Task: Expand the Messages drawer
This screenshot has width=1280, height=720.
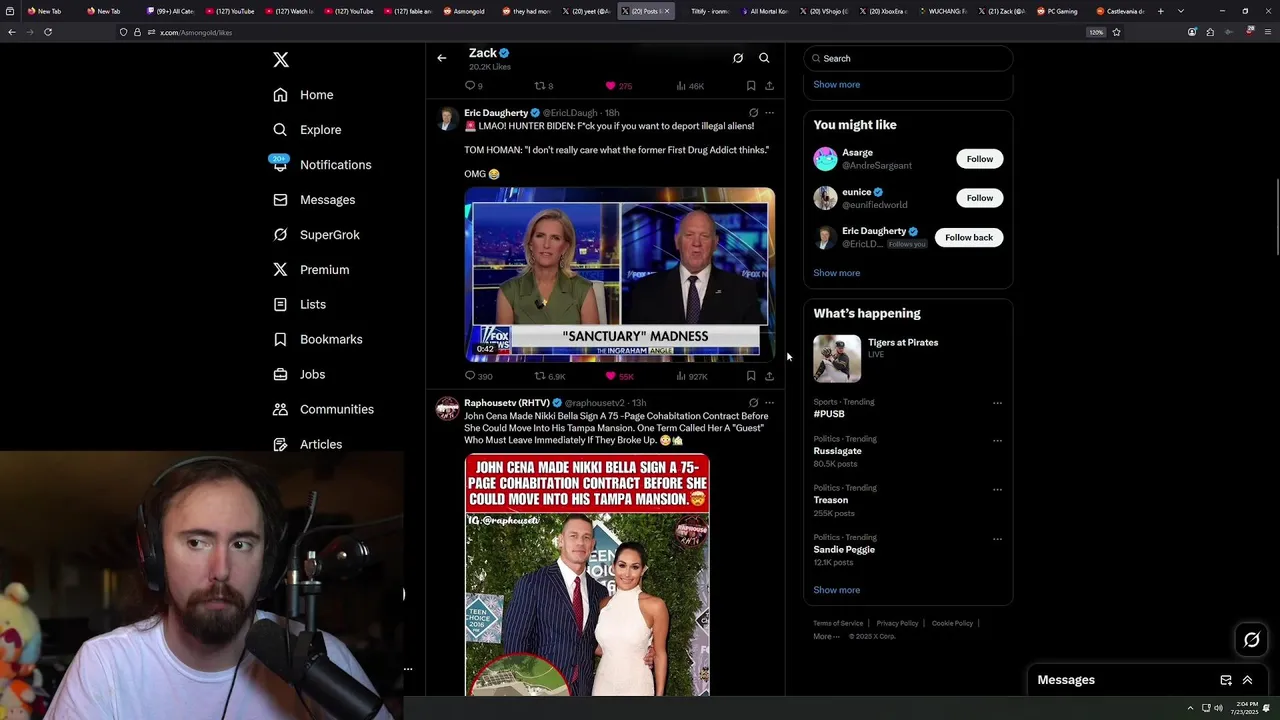Action: 1247,680
